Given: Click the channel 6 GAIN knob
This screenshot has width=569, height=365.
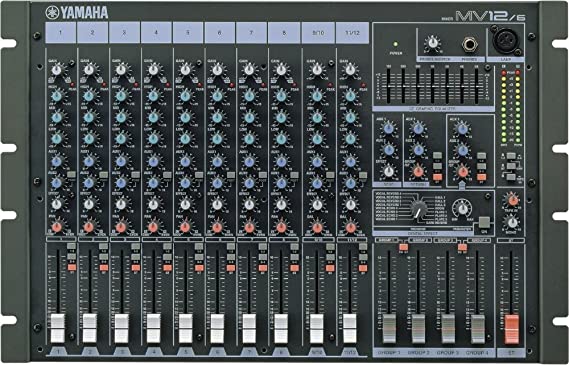Looking at the screenshot, I should point(217,70).
